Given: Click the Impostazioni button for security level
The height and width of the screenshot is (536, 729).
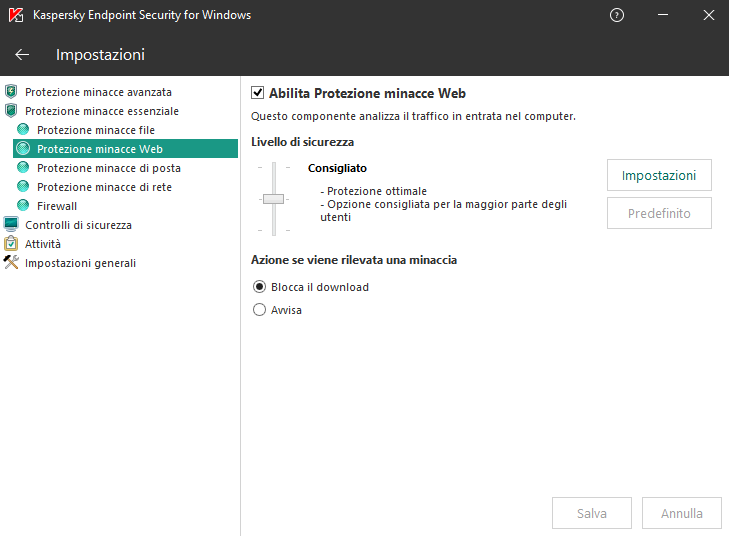Looking at the screenshot, I should click(x=659, y=175).
